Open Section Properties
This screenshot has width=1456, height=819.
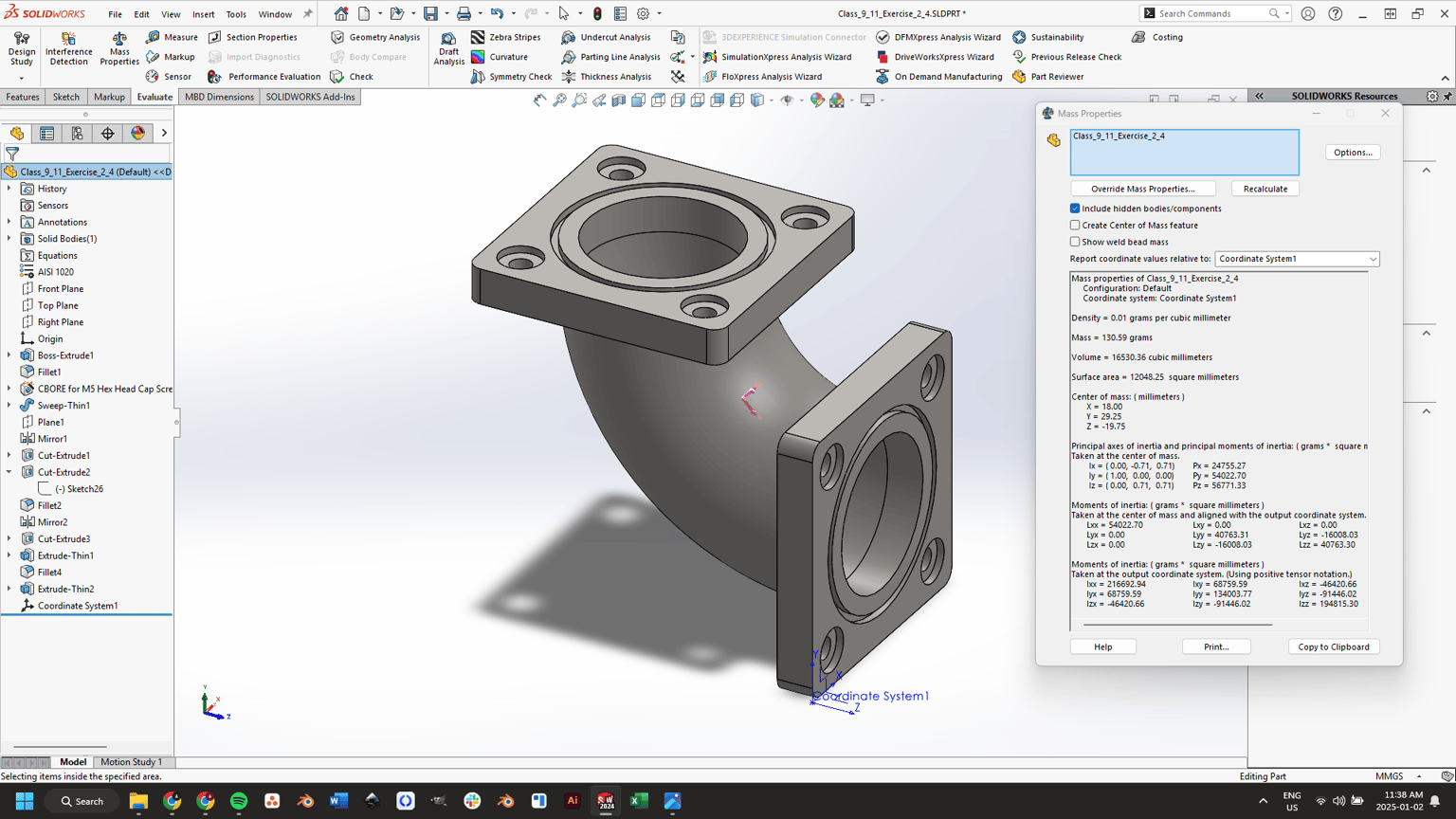pos(252,37)
